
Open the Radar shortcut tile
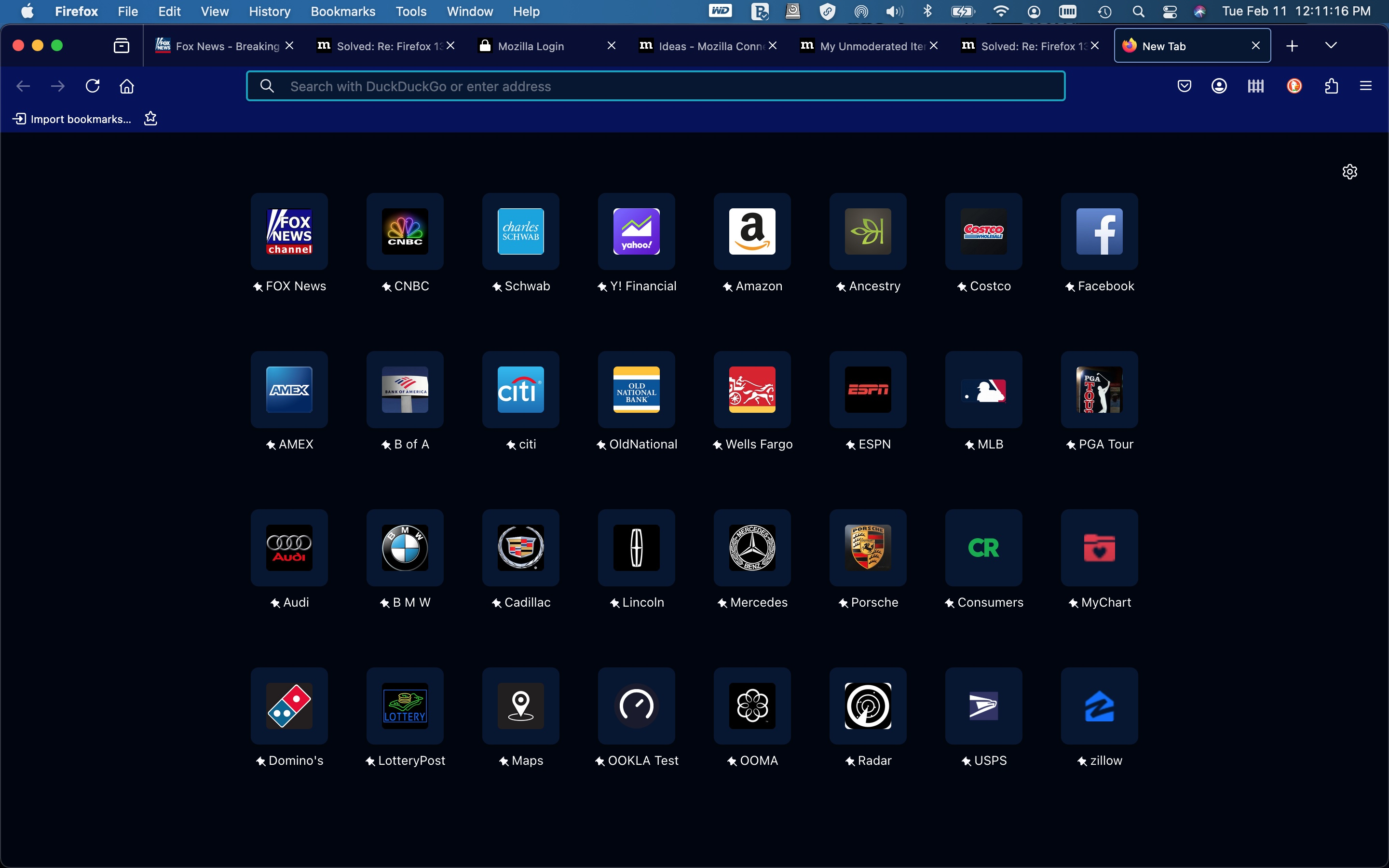(868, 706)
